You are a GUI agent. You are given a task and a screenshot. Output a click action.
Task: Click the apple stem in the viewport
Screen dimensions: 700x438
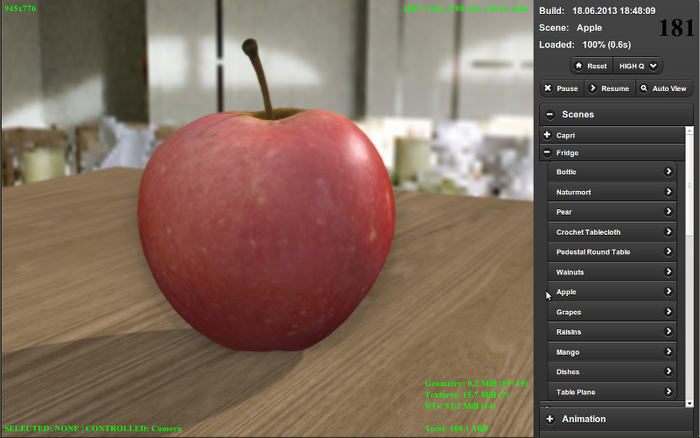[259, 78]
